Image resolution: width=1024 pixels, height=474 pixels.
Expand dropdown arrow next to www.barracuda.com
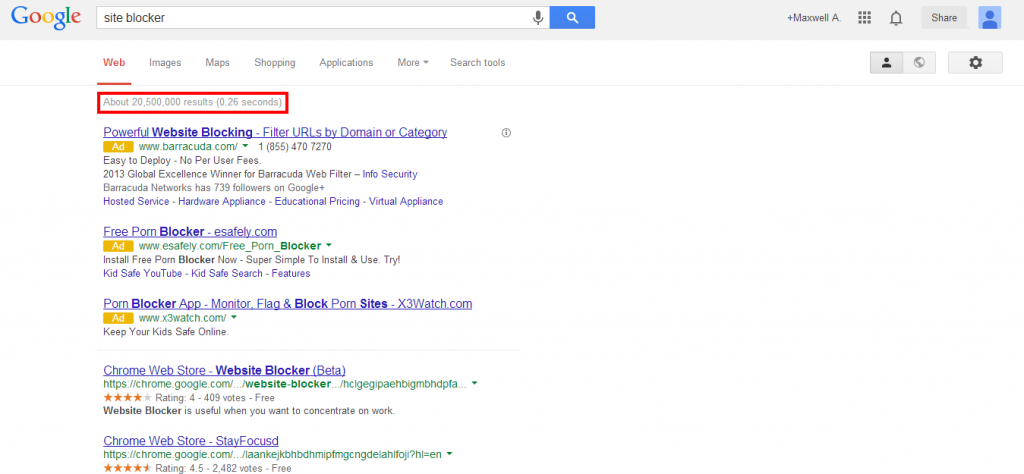click(246, 147)
